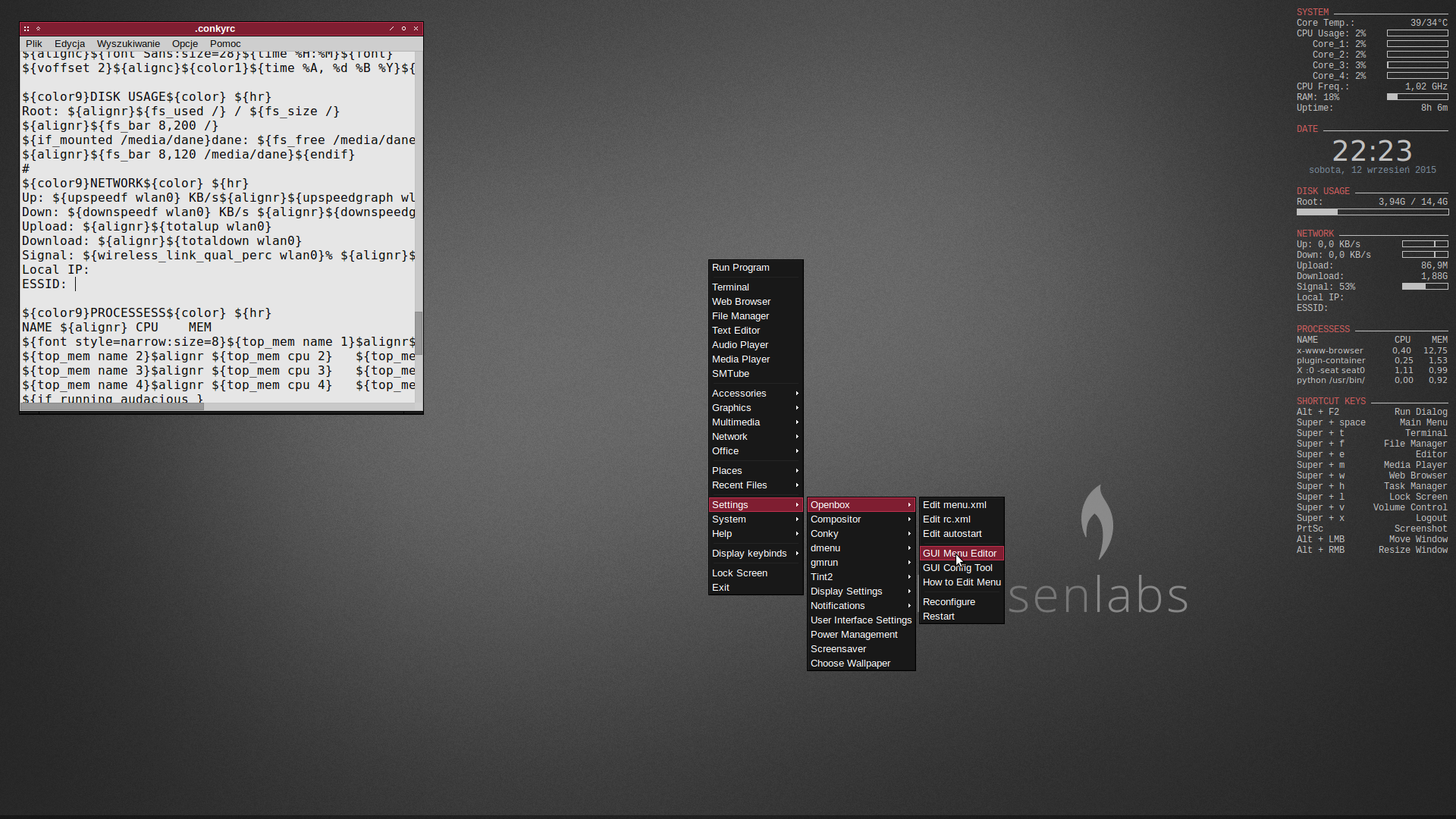Open the Plik menu
This screenshot has height=819, width=1456.
34,44
